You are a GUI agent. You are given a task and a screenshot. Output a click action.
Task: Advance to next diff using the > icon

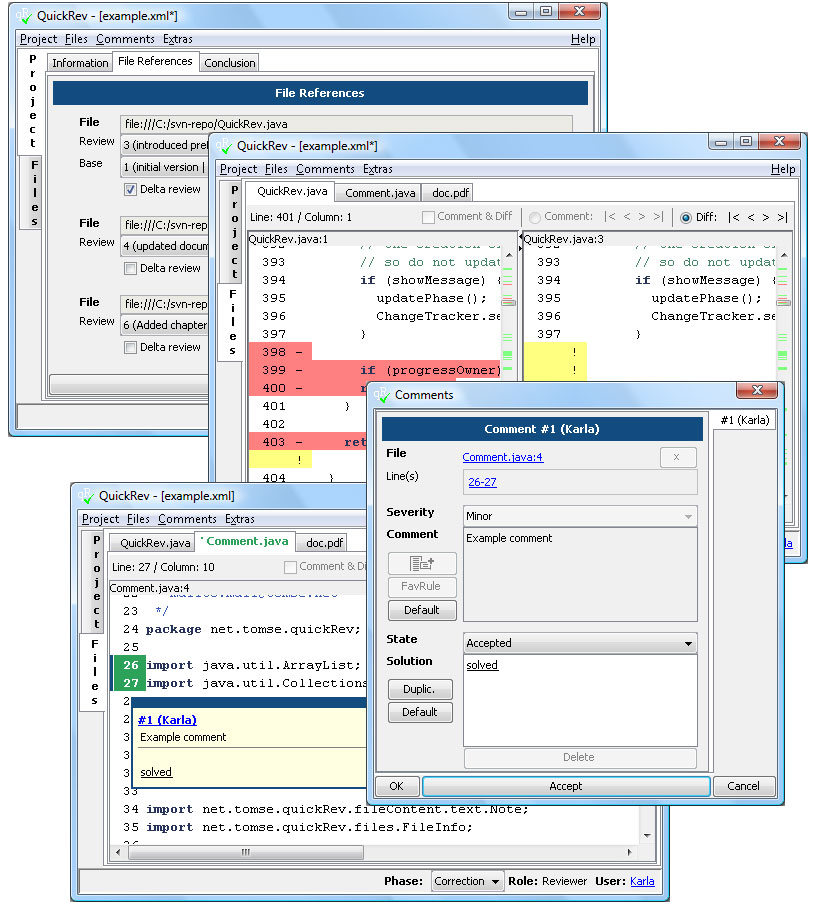[766, 217]
